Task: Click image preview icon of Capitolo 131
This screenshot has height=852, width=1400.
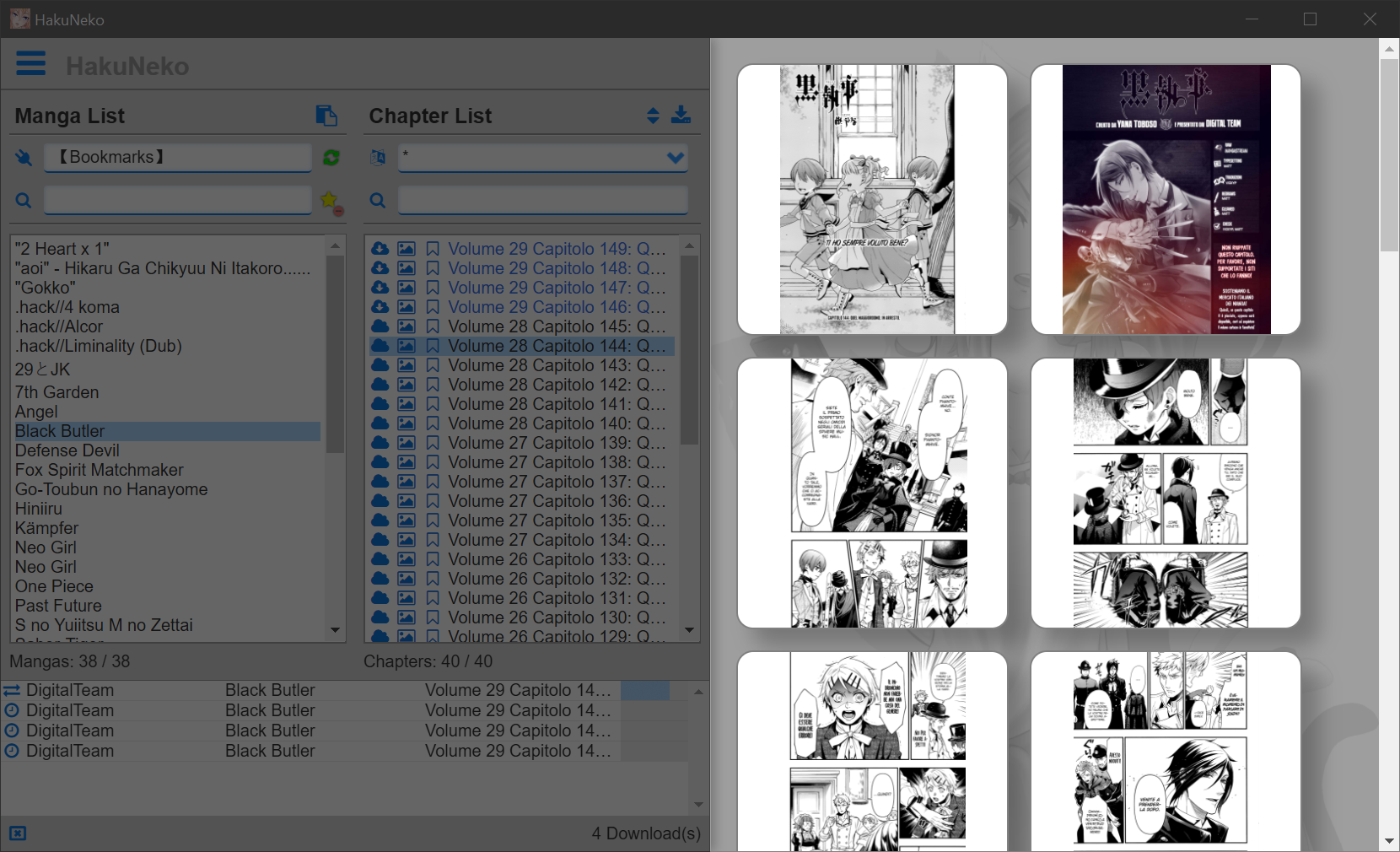Action: point(407,598)
